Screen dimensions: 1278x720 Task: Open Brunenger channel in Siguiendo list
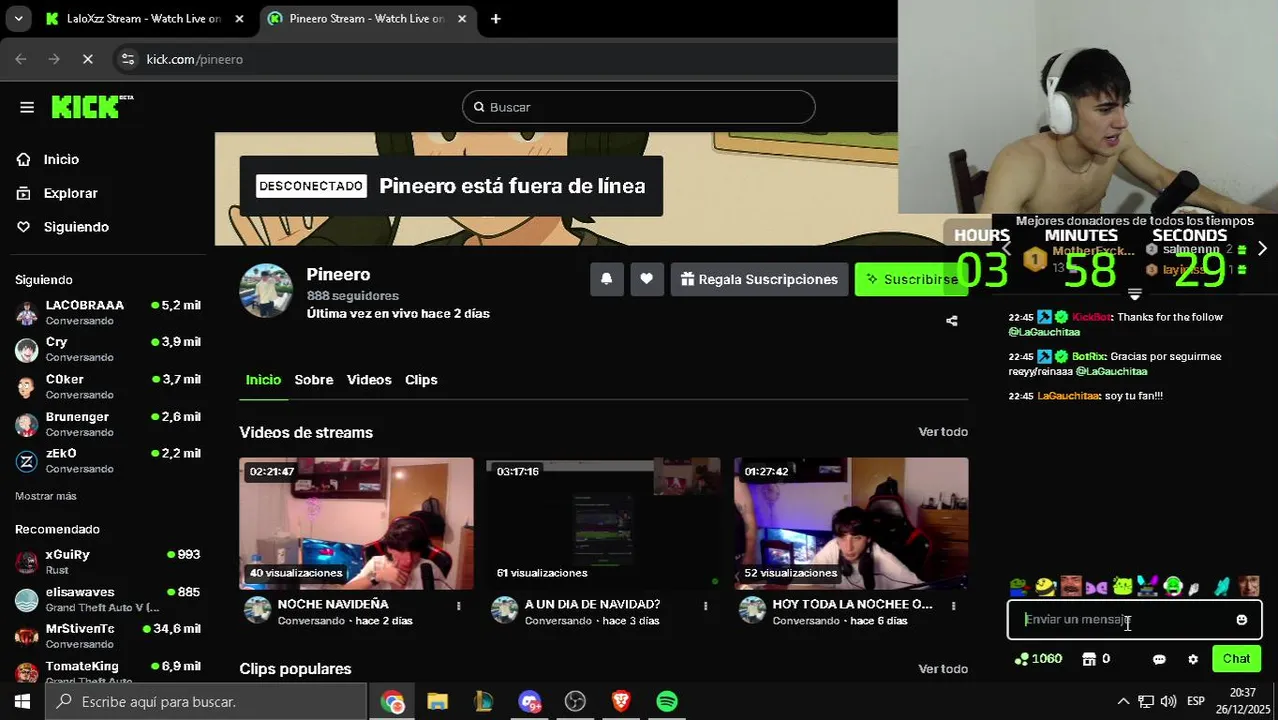[x=107, y=424]
